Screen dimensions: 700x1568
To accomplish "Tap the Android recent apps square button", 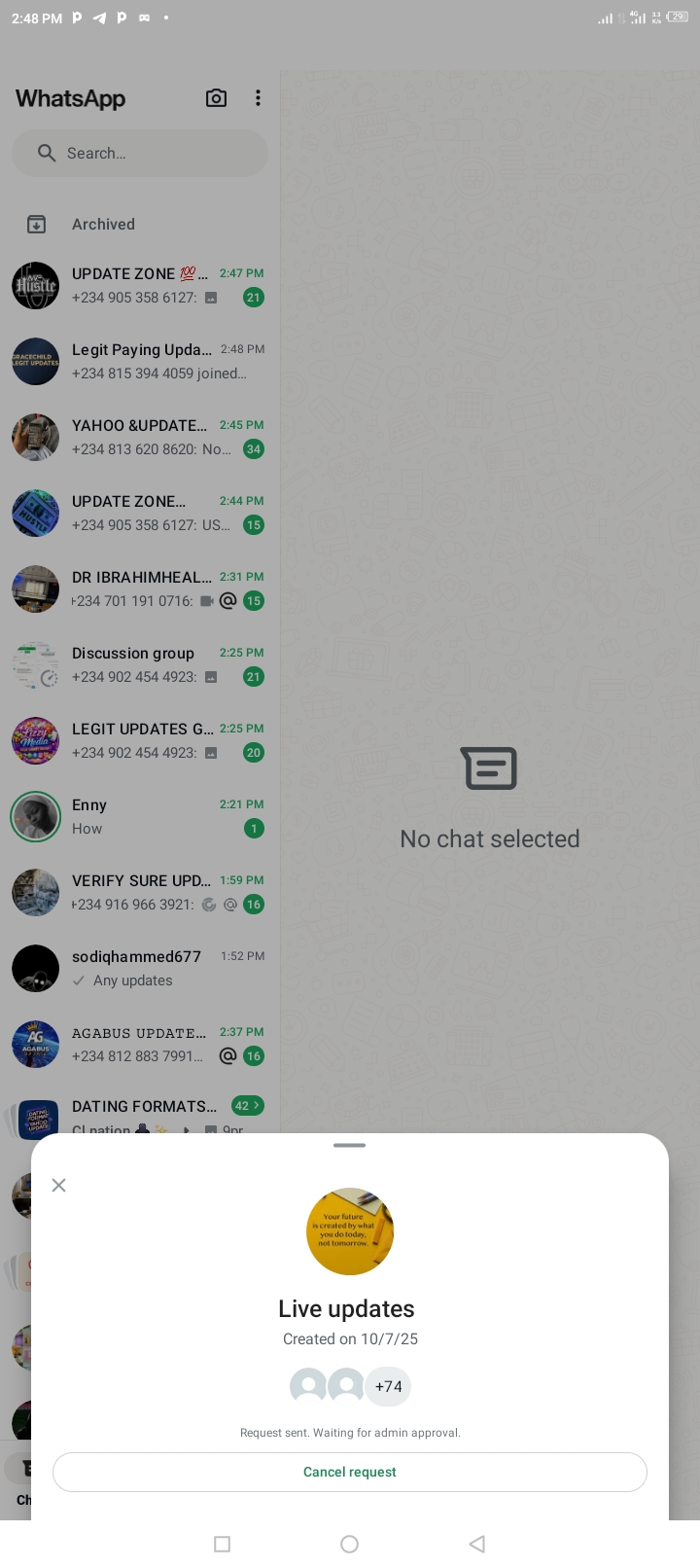I will tap(222, 1544).
